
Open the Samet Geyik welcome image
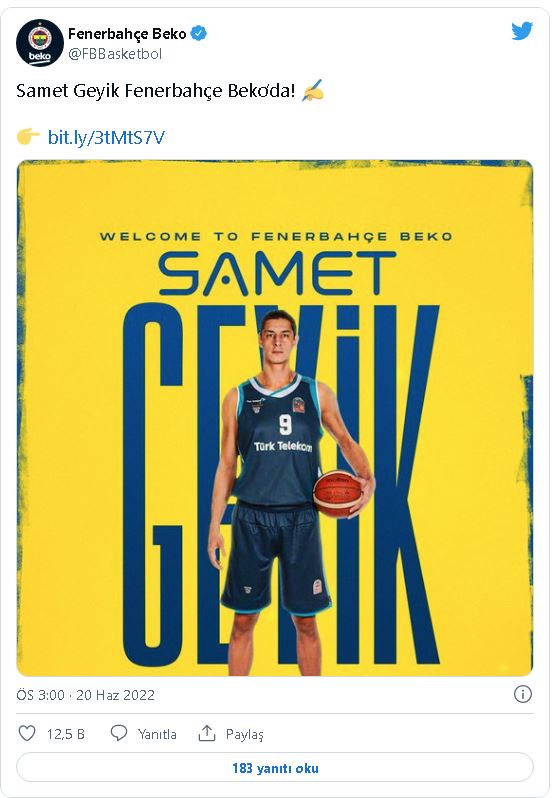coord(275,418)
